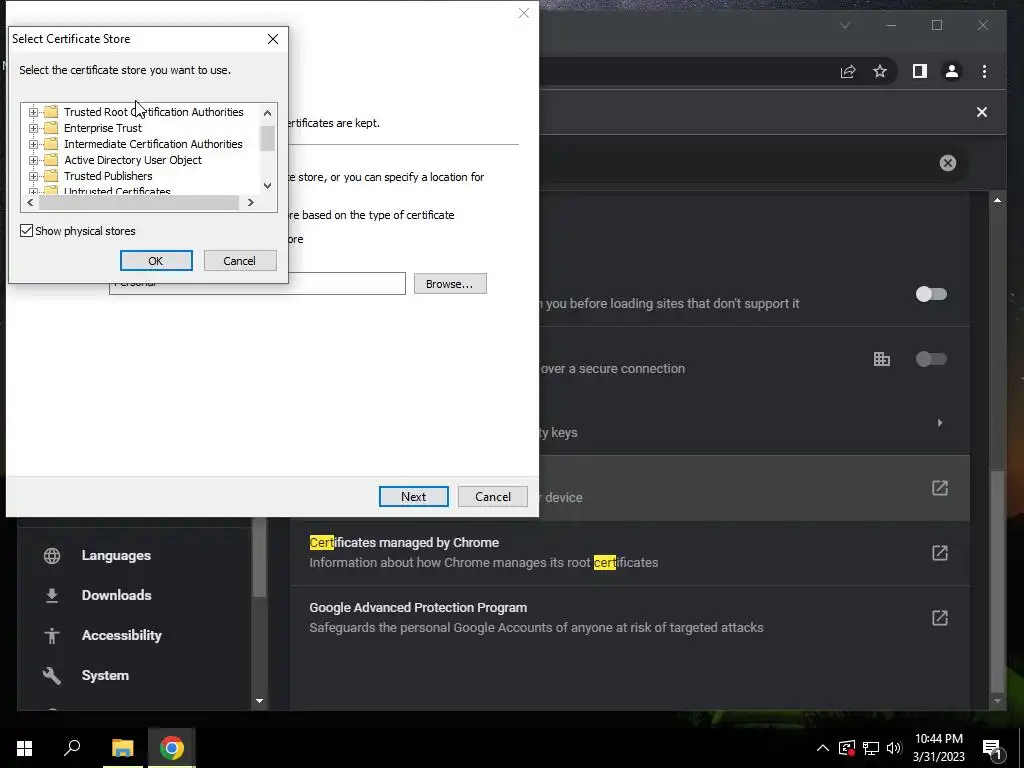1024x768 pixels.
Task: Clear the settings search field
Action: click(x=948, y=163)
